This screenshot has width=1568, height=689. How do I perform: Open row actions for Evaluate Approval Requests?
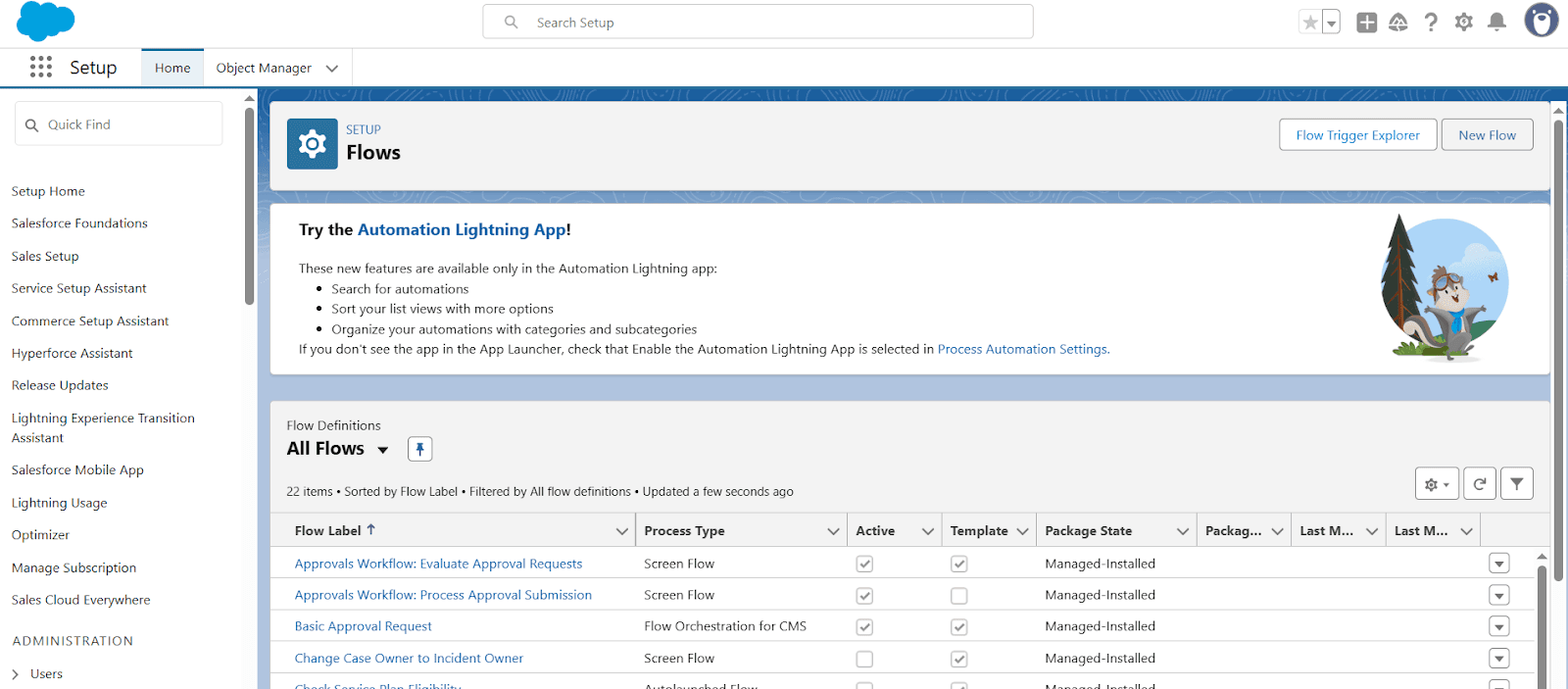coord(1498,564)
